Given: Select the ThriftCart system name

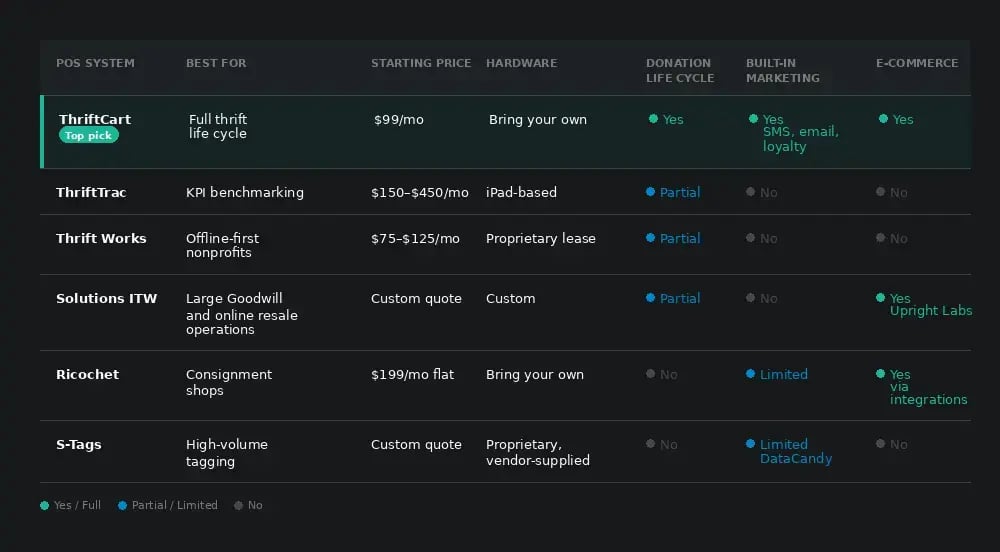Looking at the screenshot, I should point(95,119).
